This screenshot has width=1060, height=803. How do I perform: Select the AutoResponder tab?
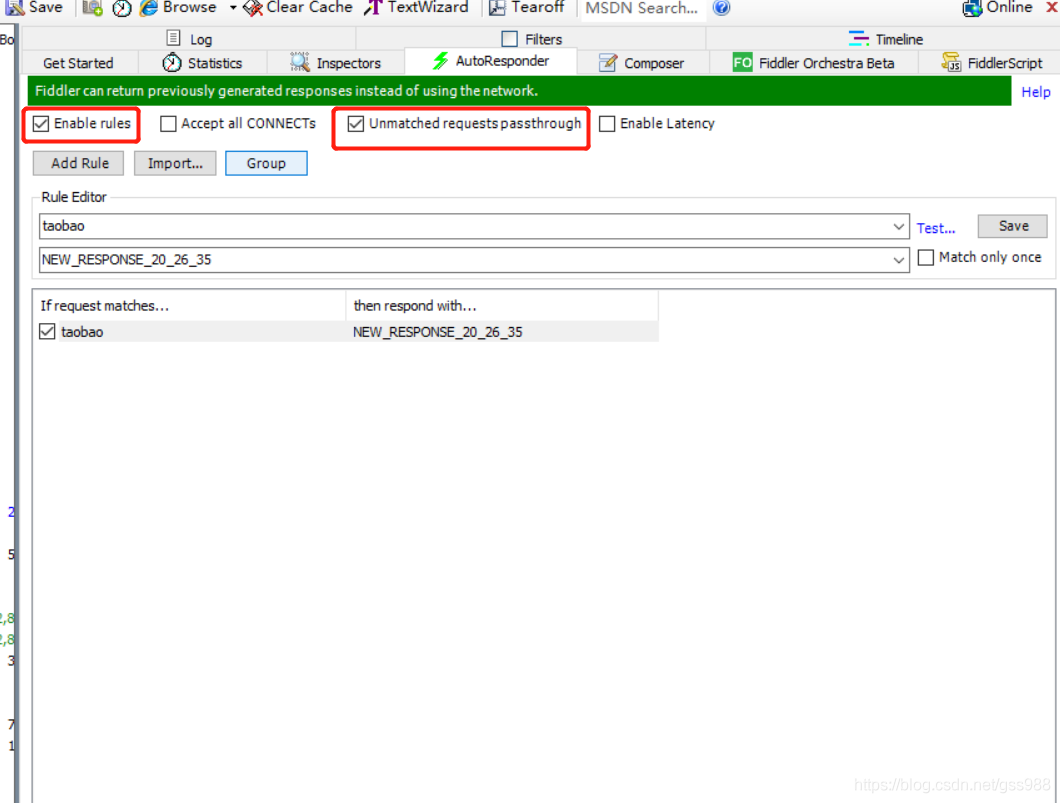491,61
